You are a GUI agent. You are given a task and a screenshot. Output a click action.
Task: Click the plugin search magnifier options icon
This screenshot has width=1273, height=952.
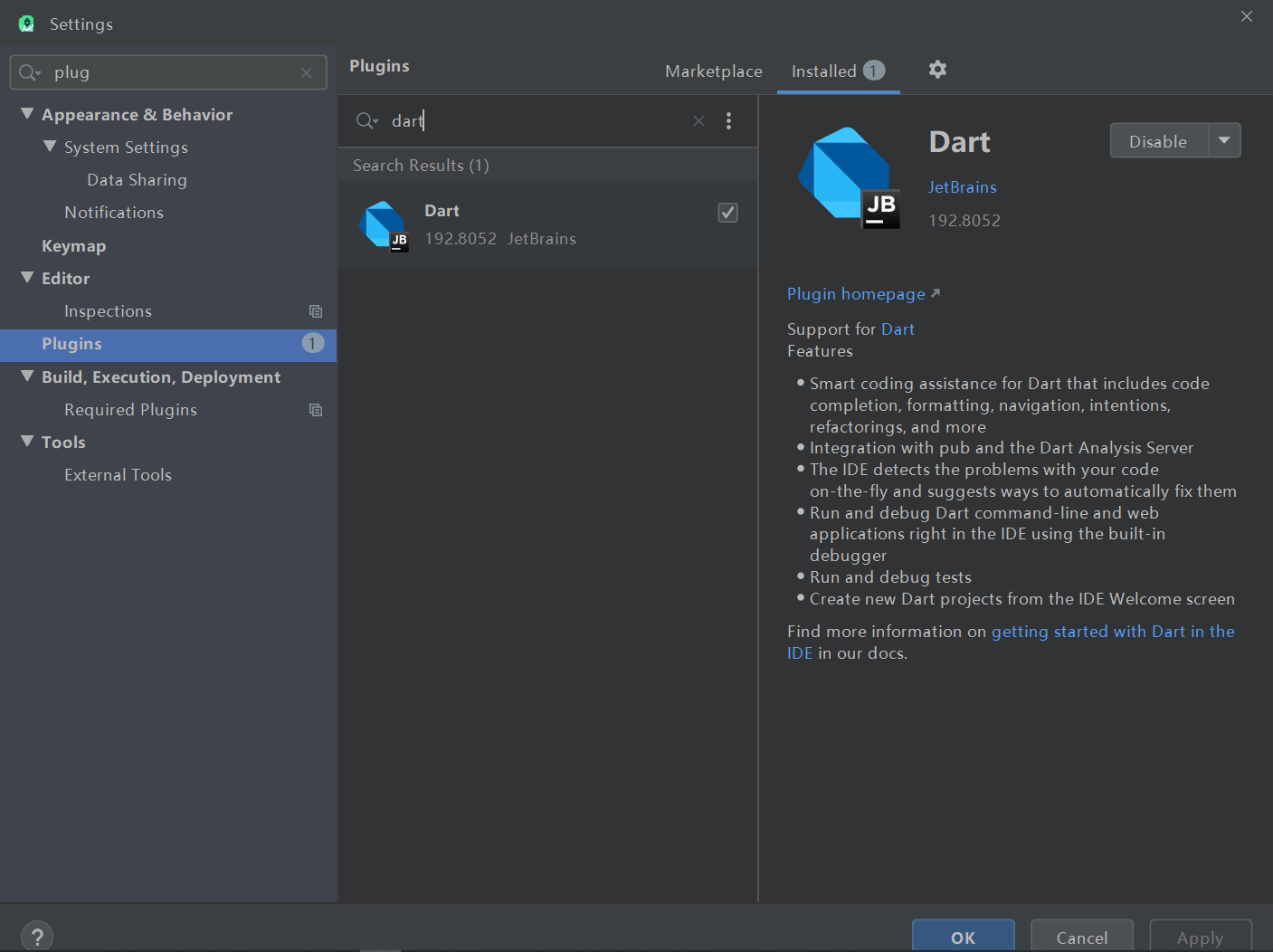coord(366,120)
